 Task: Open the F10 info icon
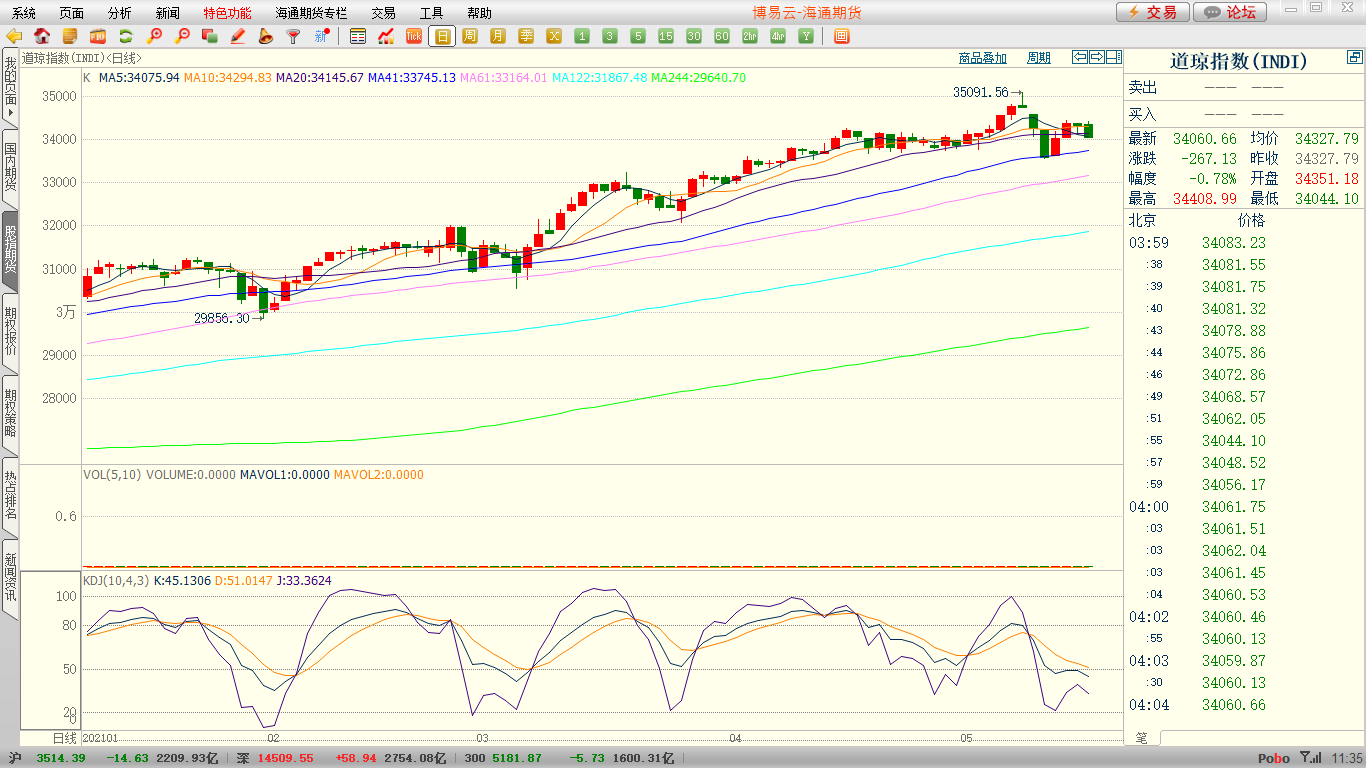tap(98, 37)
